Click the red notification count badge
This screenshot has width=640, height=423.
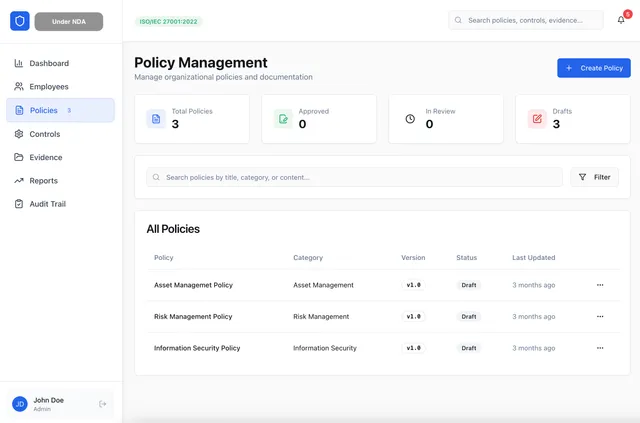point(628,14)
